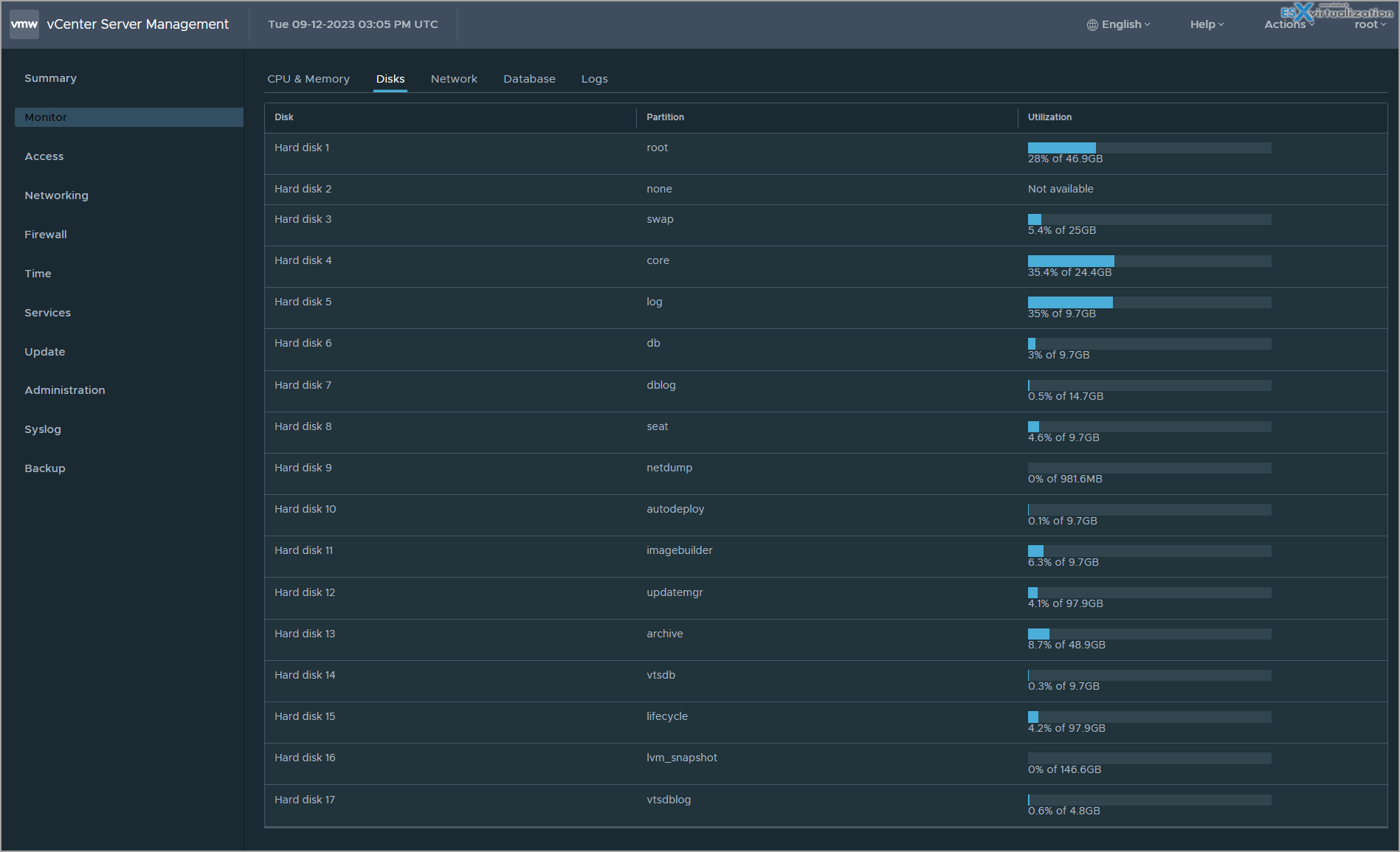Click the vCenter Server Management title
Screen dimensions: 1400x852
137,24
